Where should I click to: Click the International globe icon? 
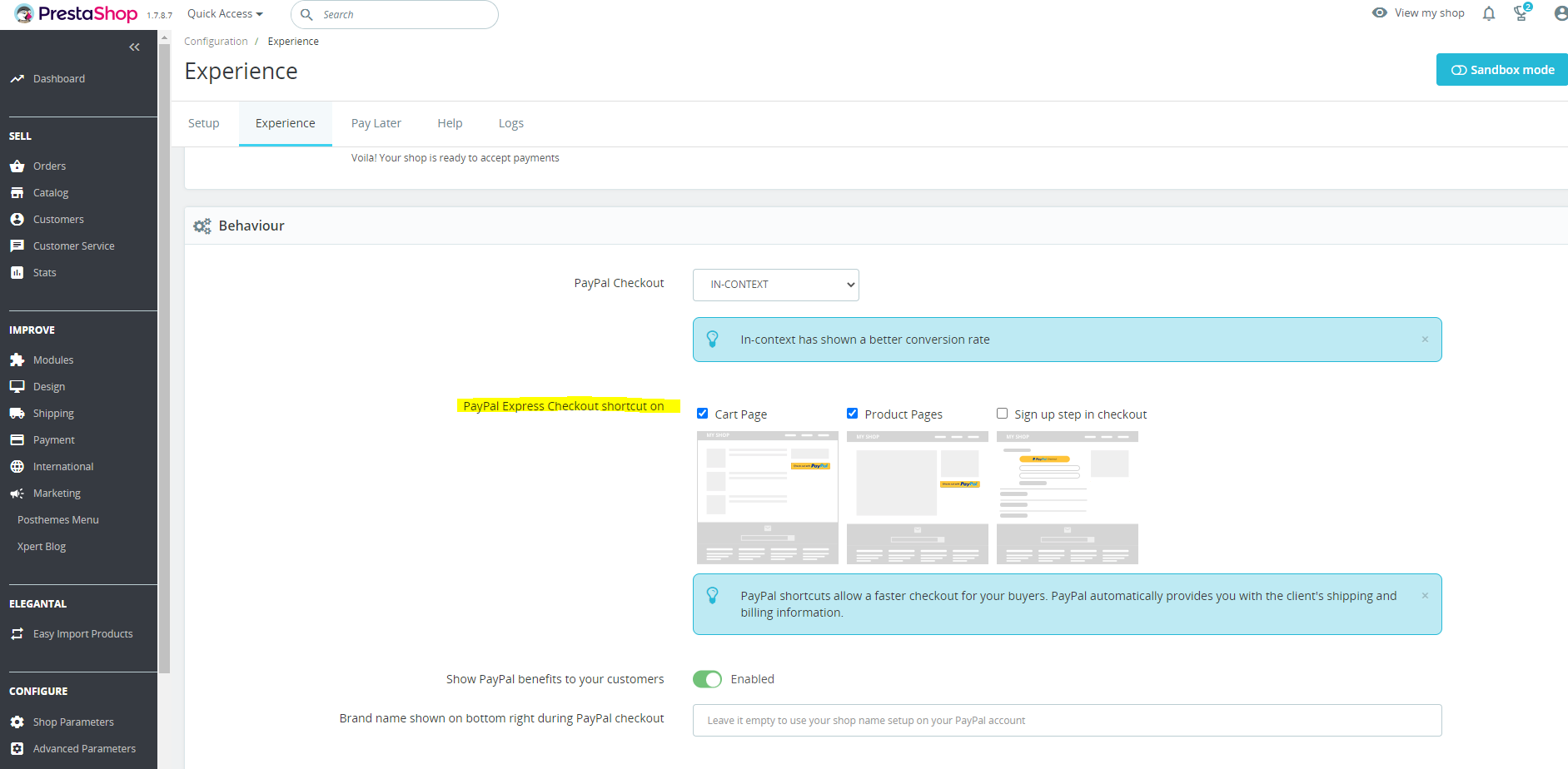tap(17, 467)
